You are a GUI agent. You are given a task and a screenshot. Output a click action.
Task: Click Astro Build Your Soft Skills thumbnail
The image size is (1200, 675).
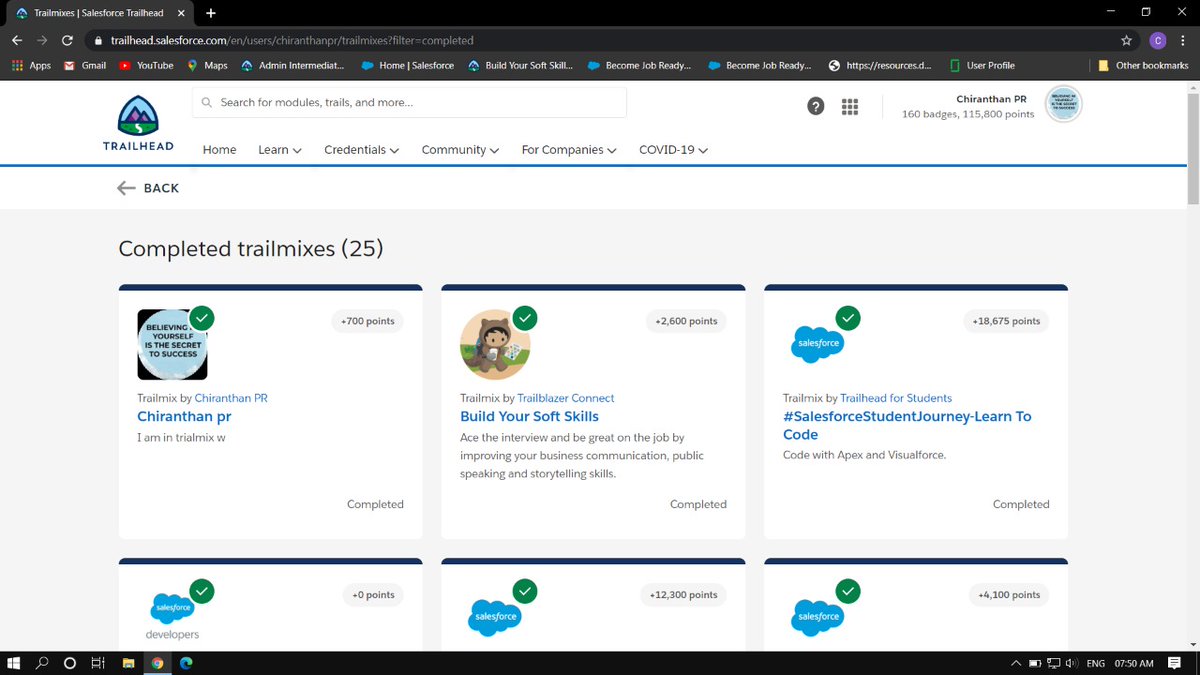[495, 345]
